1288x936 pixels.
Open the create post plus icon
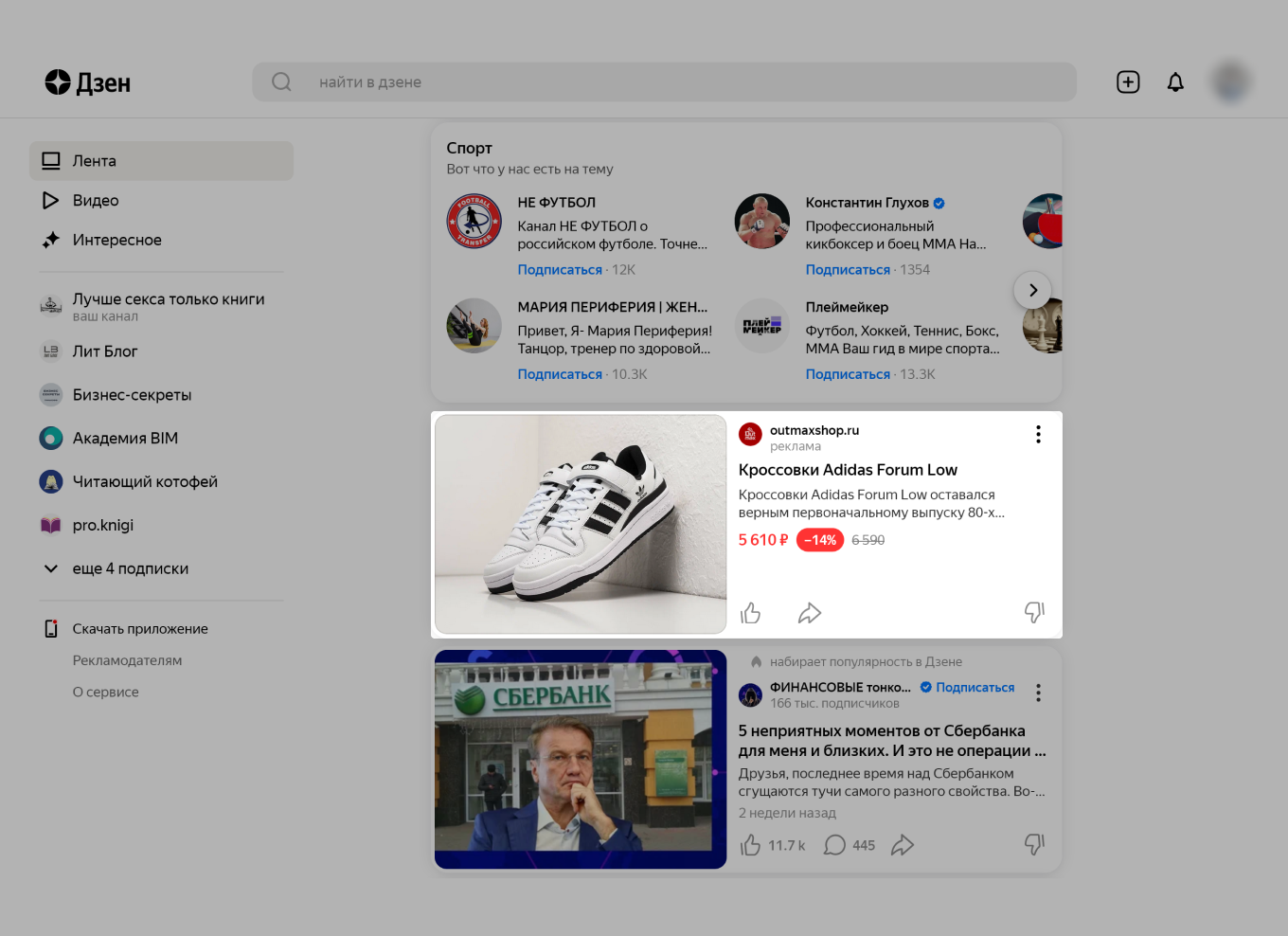1128,82
